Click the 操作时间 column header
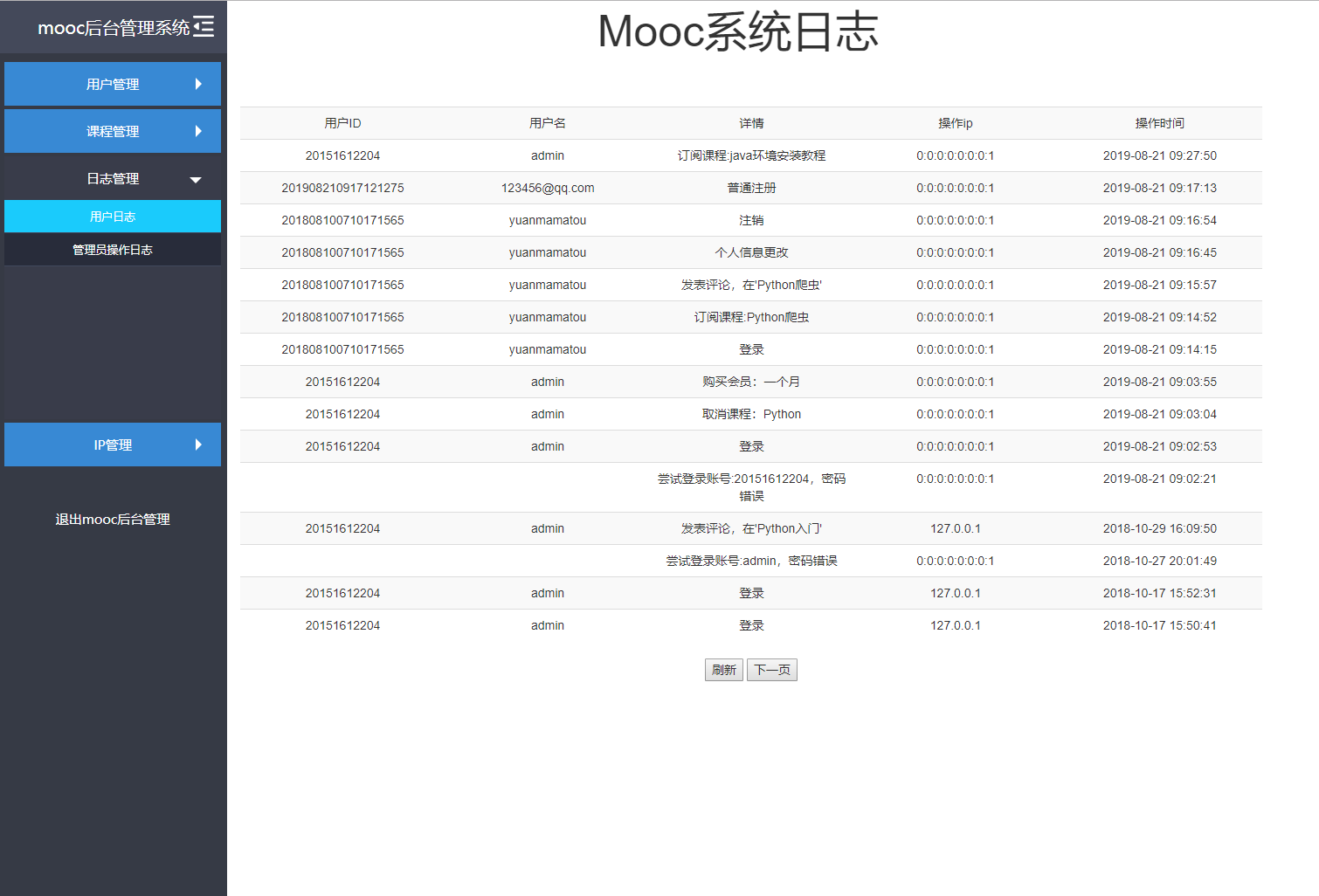Viewport: 1319px width, 896px height. point(1160,123)
